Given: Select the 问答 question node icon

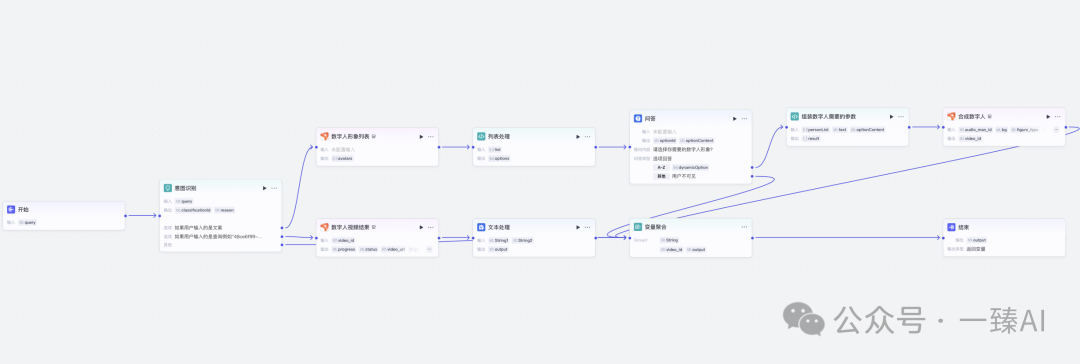Looking at the screenshot, I should click(638, 119).
